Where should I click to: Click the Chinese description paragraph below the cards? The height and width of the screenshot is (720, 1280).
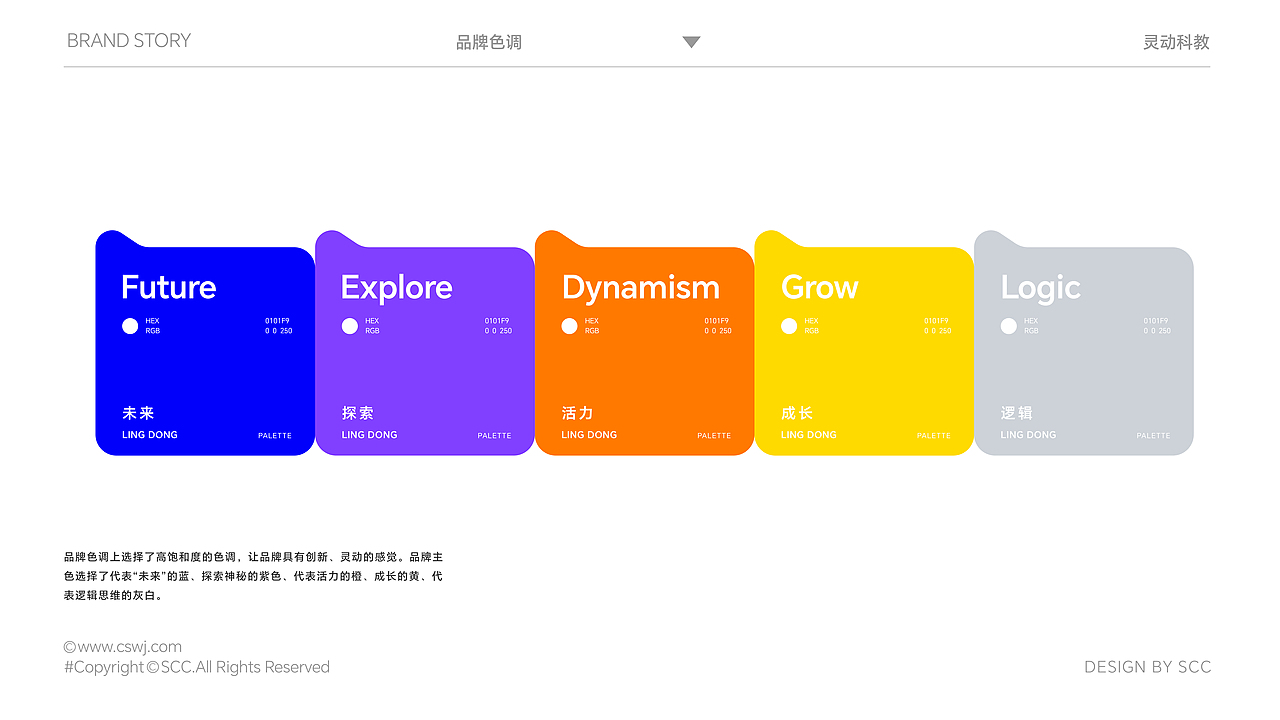pyautogui.click(x=253, y=576)
